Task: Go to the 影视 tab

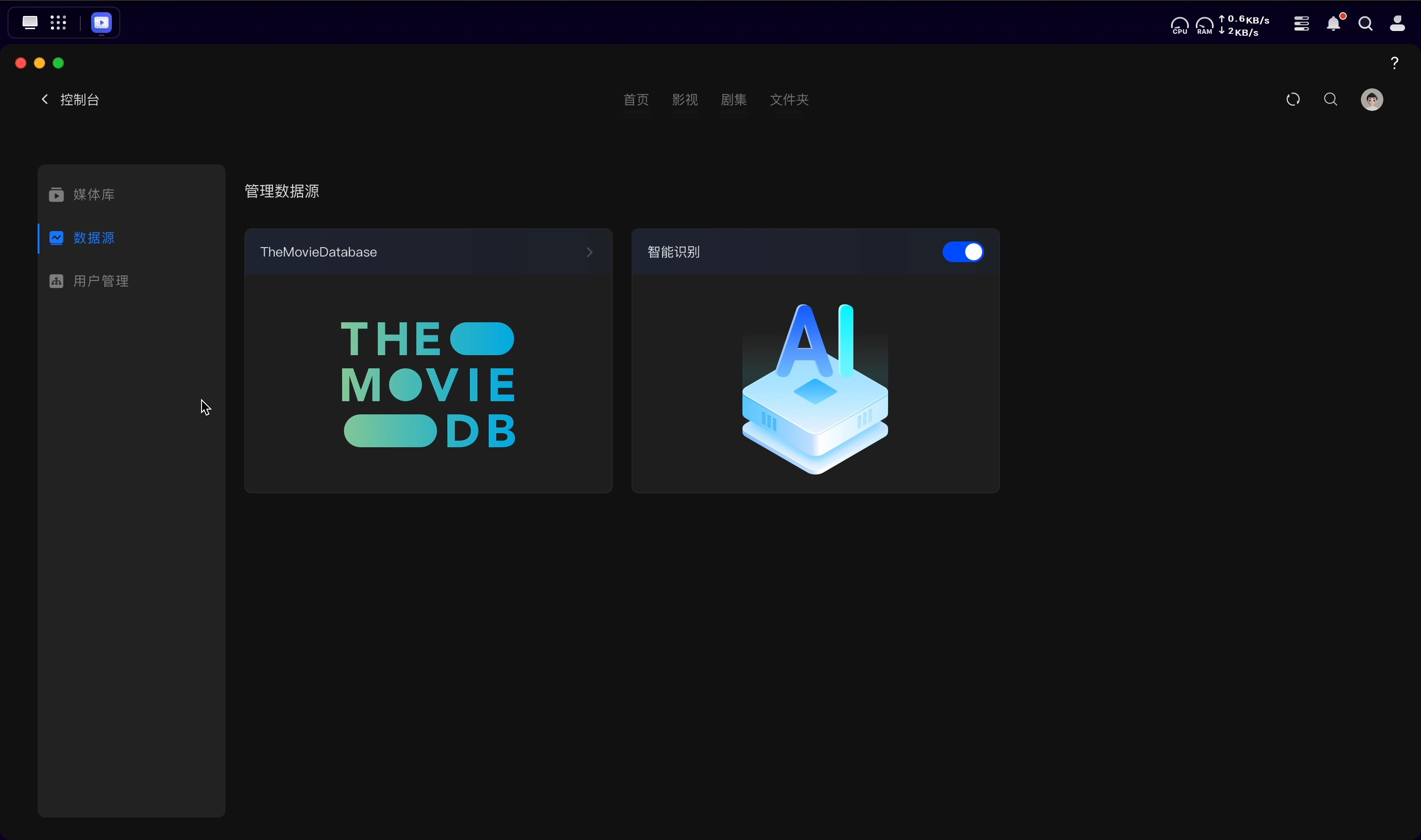Action: [685, 100]
